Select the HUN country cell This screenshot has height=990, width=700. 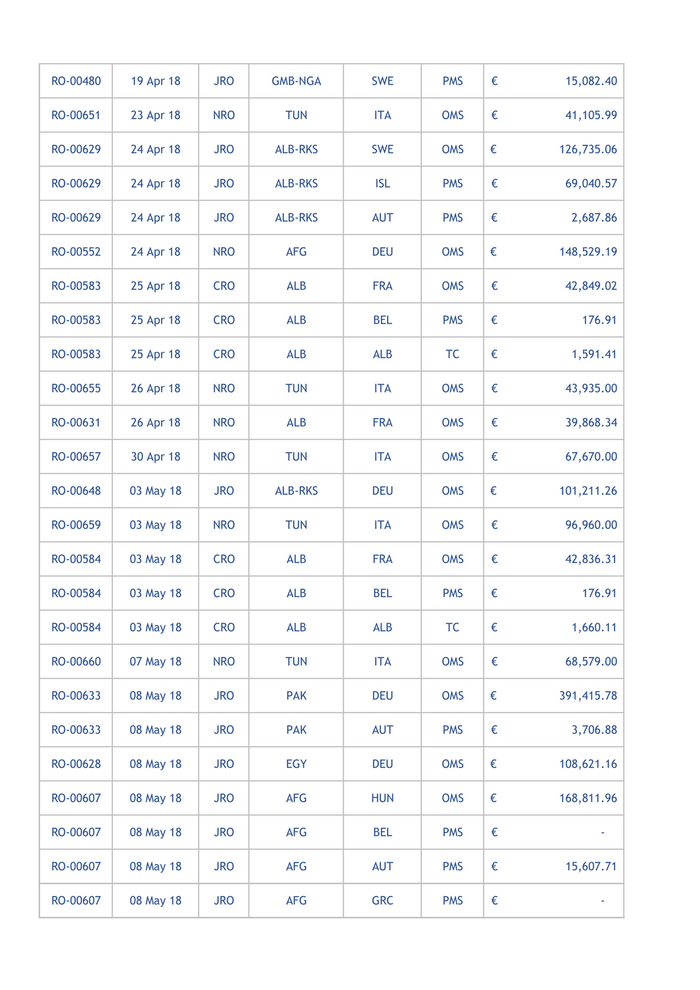382,798
